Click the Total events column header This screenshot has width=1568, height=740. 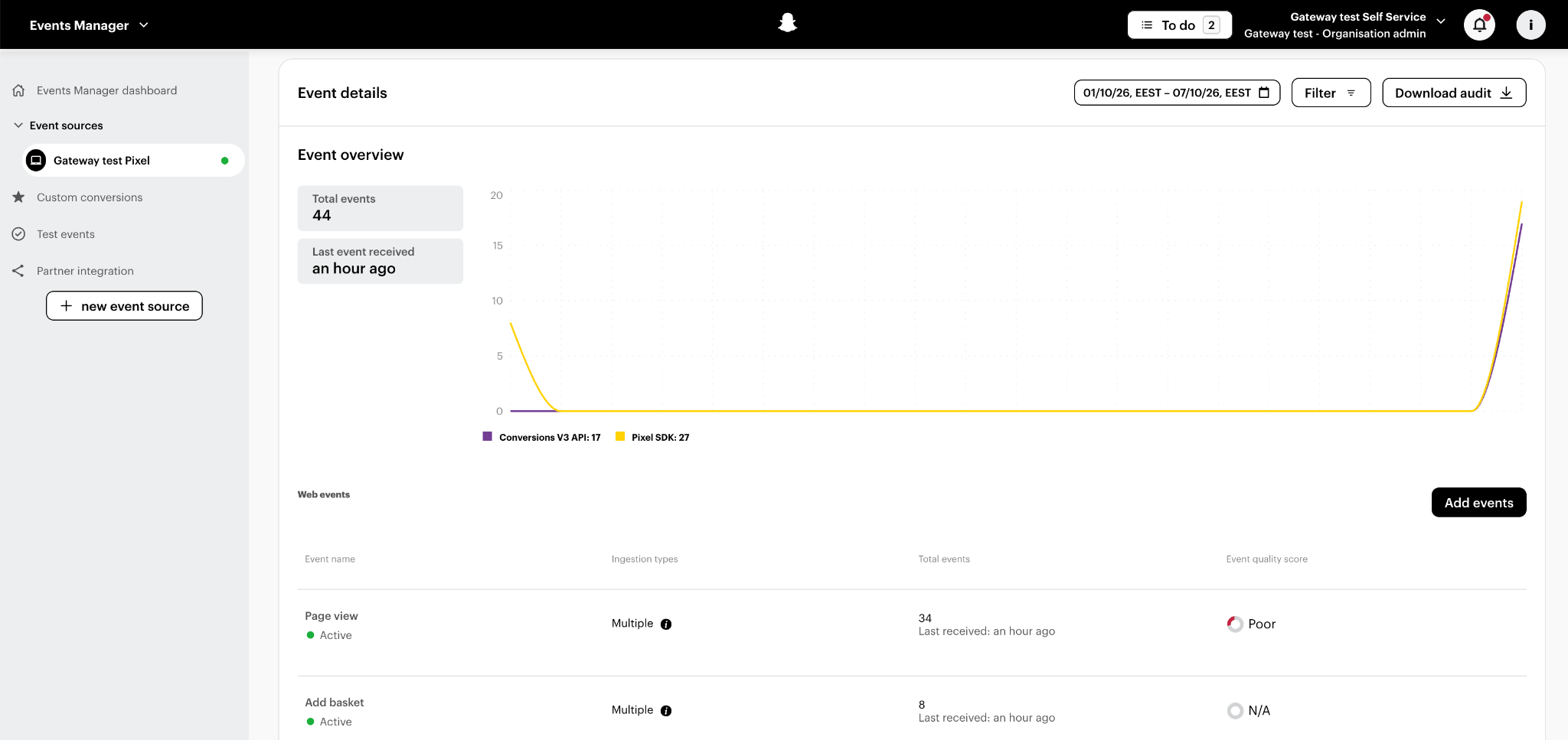tap(944, 559)
